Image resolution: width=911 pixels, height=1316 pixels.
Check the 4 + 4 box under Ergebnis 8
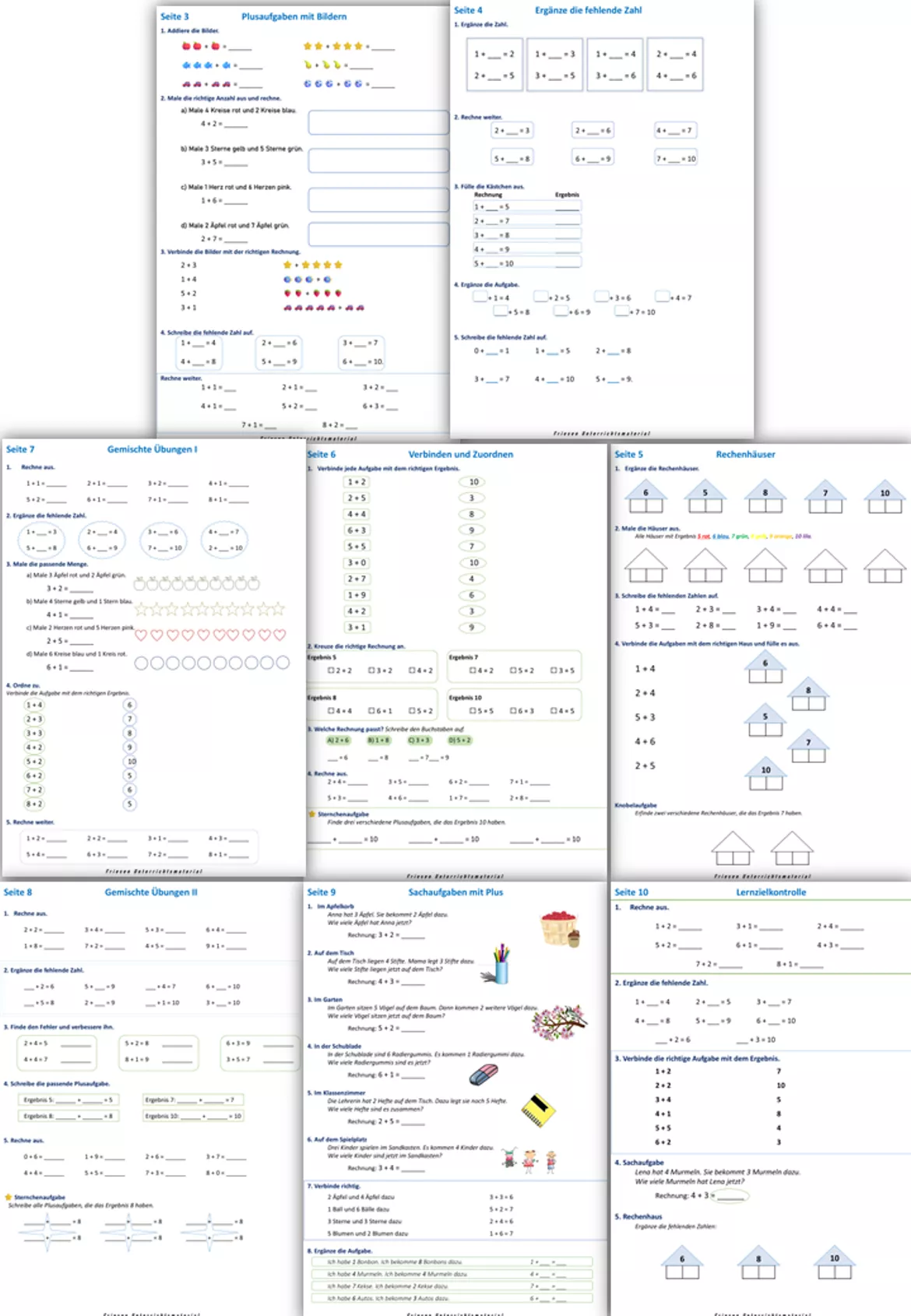tap(331, 711)
